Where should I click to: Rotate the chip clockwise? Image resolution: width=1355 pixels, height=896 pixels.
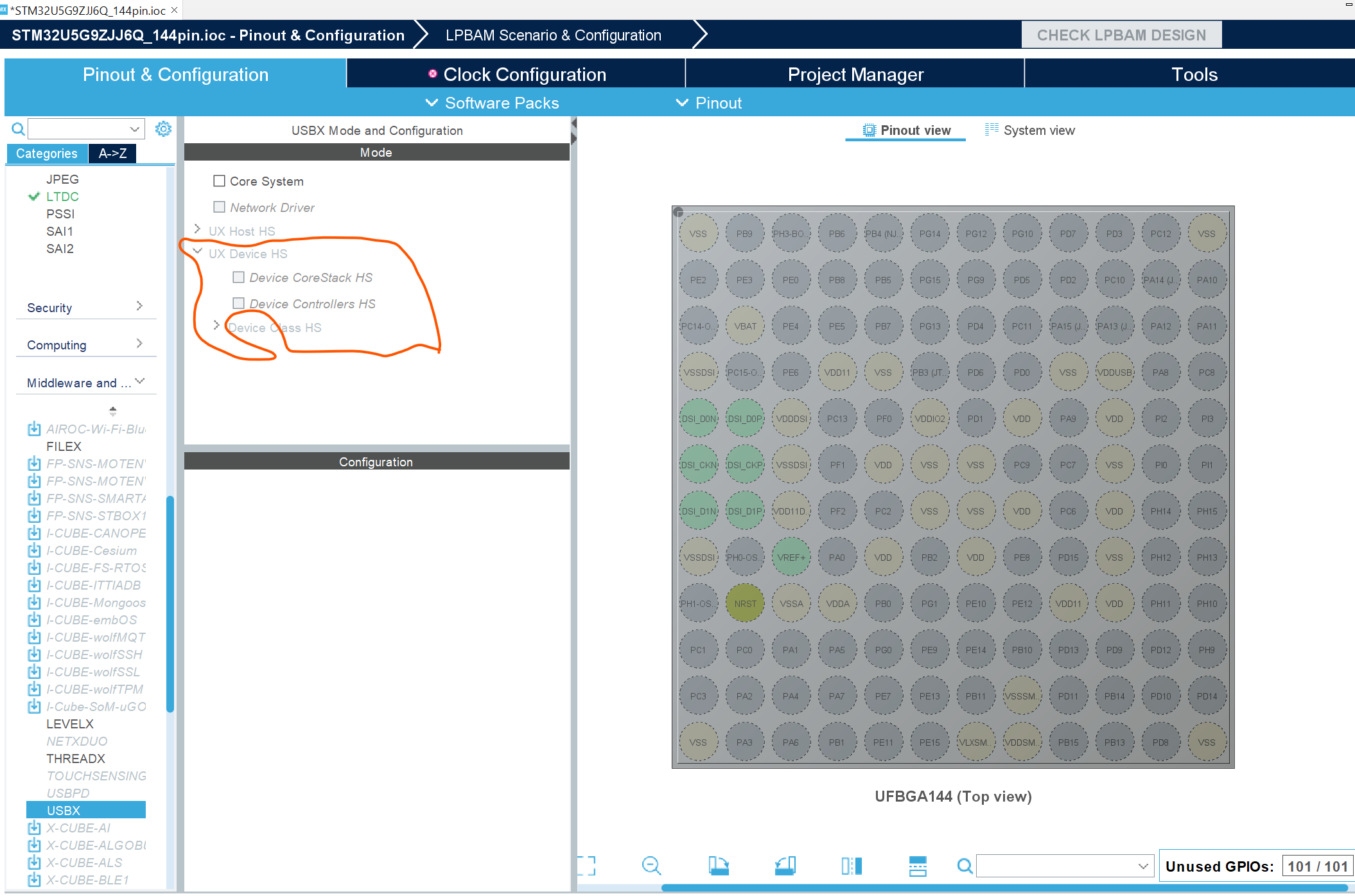(x=718, y=866)
